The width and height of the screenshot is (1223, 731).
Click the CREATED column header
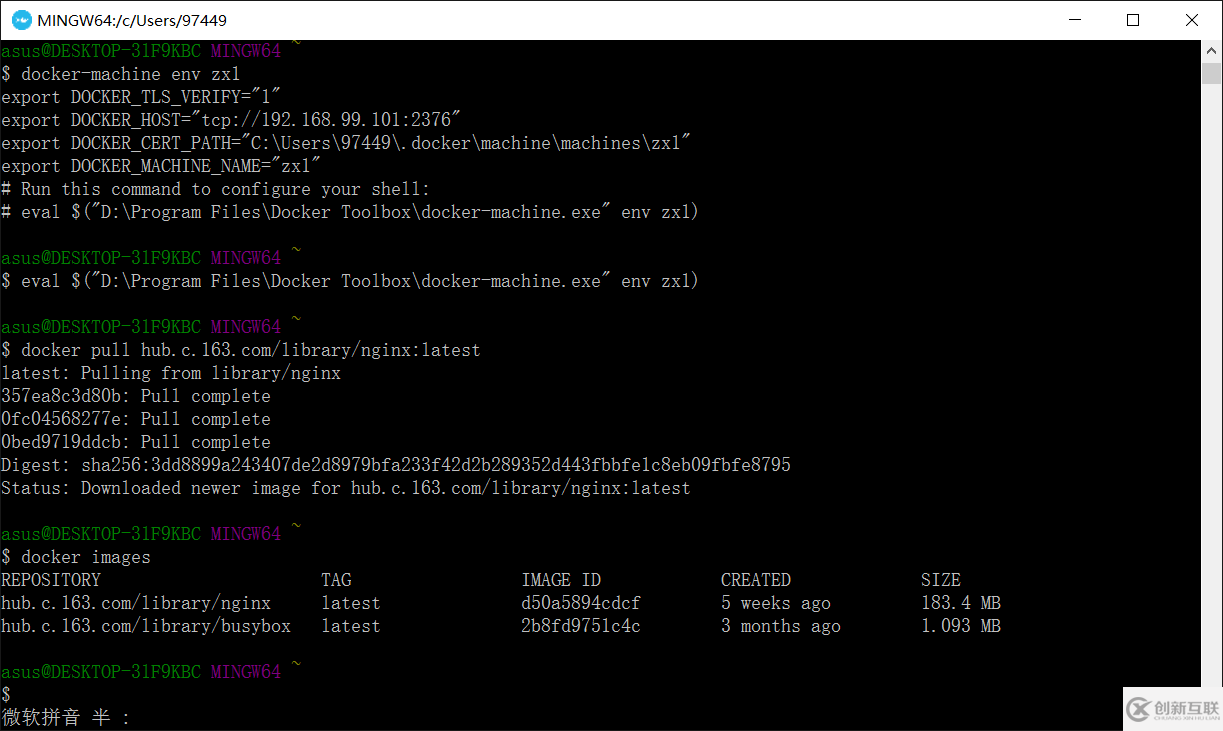pos(756,580)
